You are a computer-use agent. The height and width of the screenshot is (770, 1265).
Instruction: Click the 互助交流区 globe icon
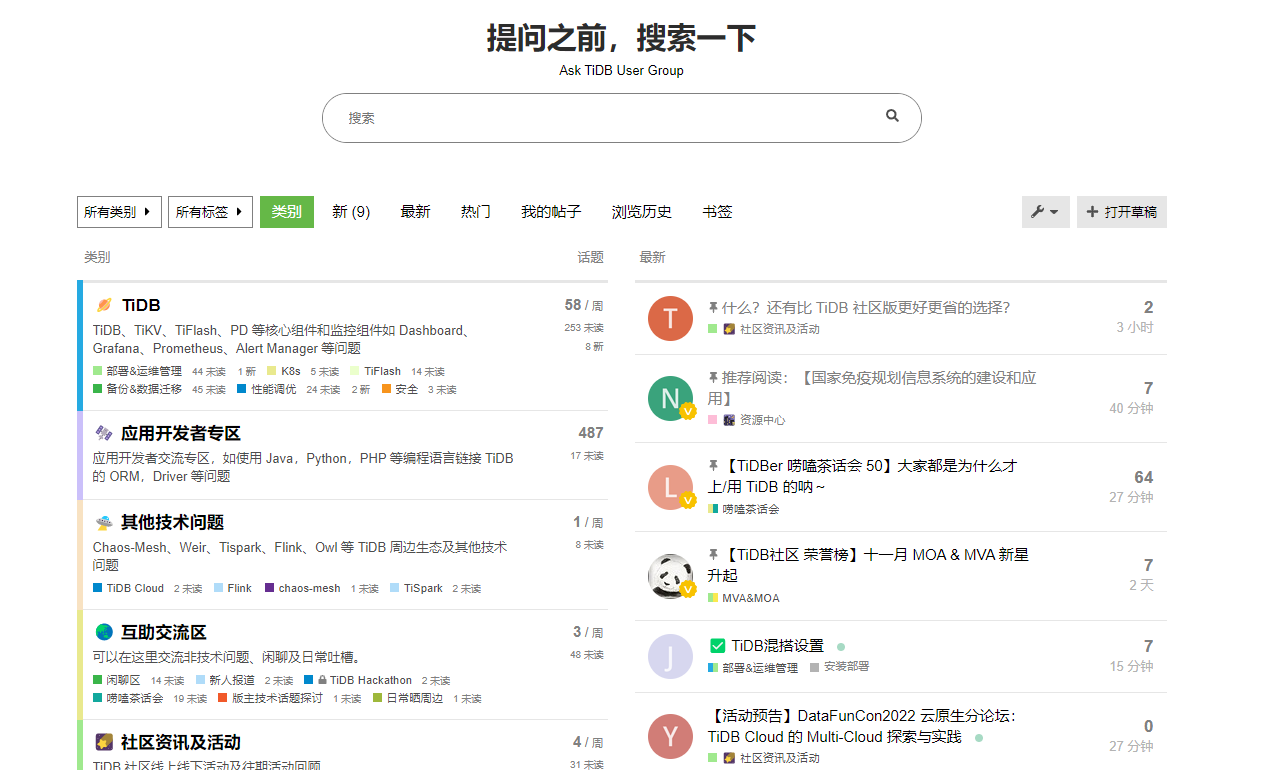(x=104, y=632)
